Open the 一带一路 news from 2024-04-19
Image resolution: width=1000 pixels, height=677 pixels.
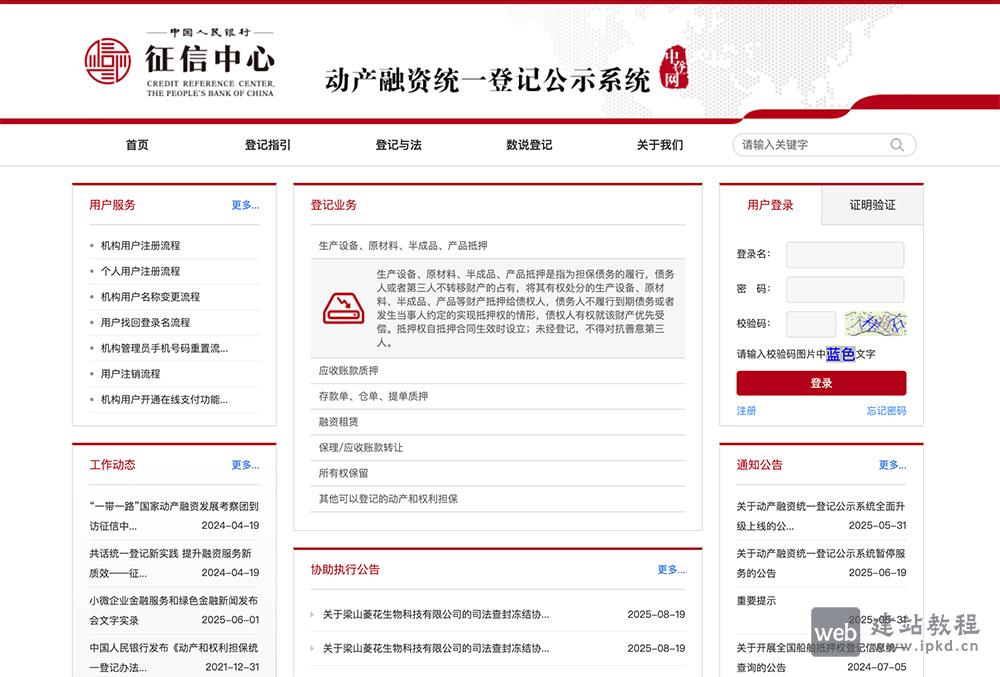(174, 516)
